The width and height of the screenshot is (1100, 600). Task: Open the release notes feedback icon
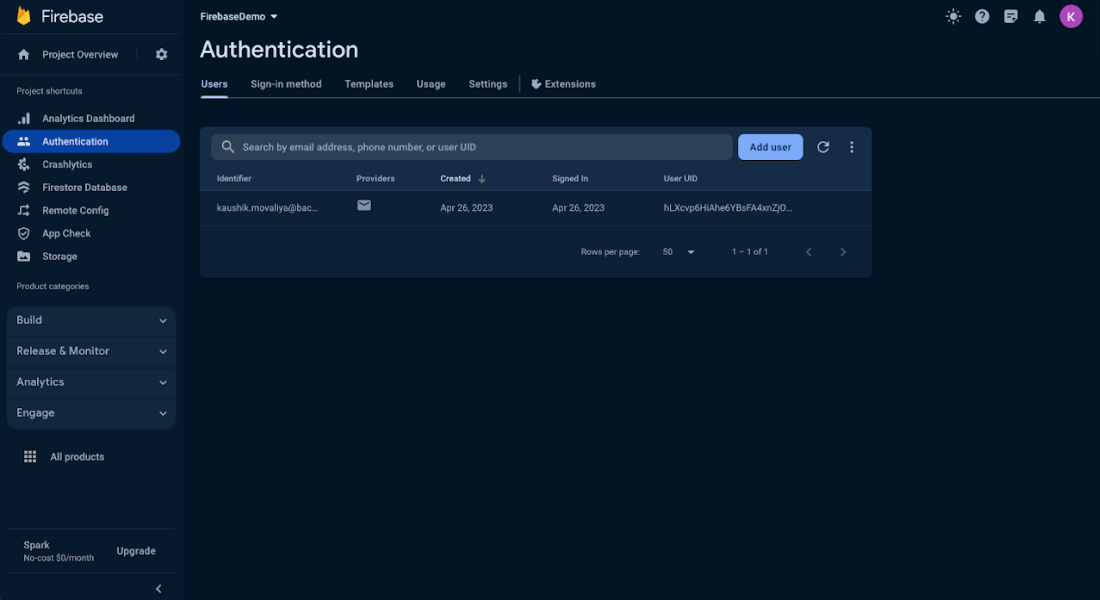point(1011,16)
